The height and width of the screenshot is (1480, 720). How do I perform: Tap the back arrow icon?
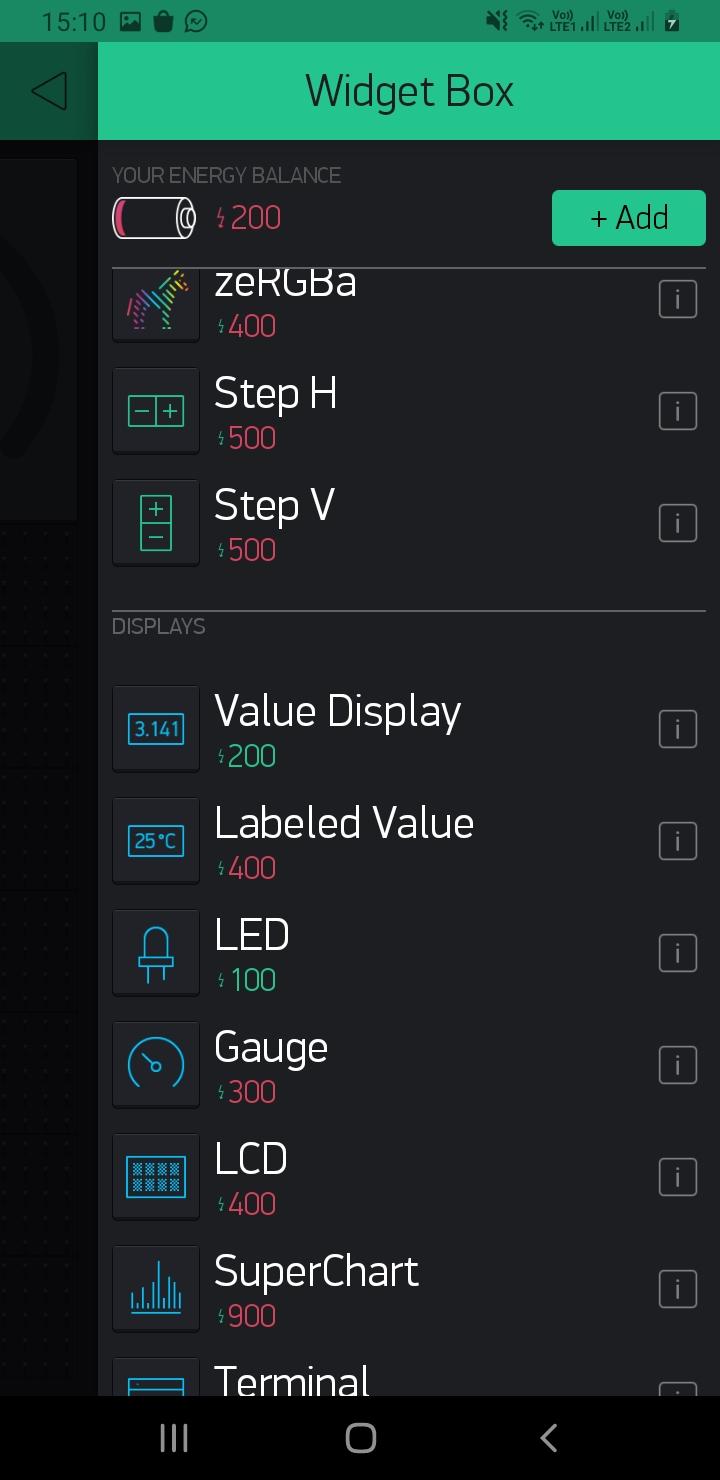pyautogui.click(x=49, y=91)
